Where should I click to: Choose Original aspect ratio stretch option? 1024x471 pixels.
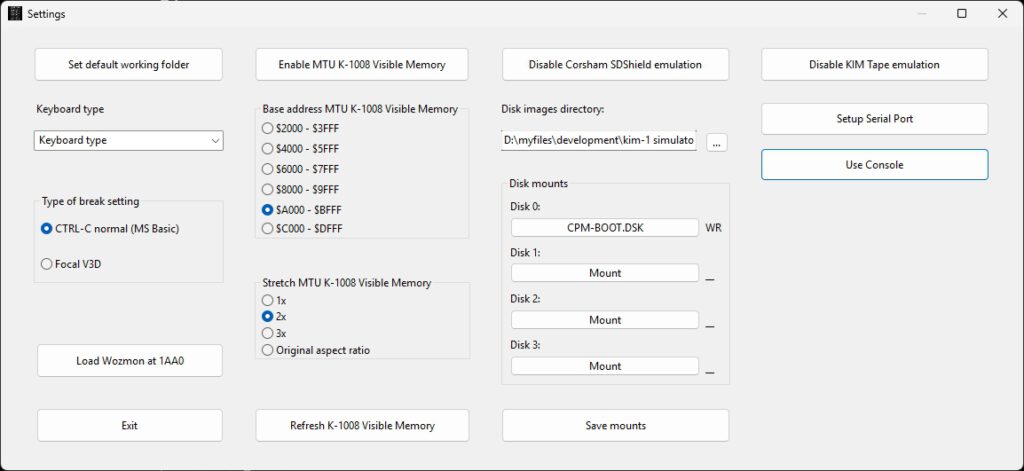(267, 350)
